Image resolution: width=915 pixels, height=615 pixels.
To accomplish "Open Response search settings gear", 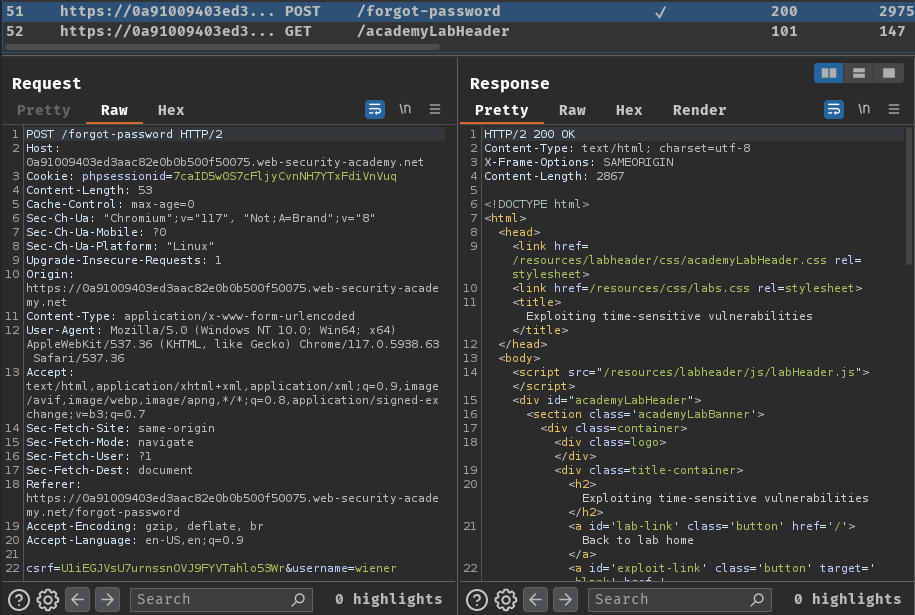I will click(x=506, y=600).
